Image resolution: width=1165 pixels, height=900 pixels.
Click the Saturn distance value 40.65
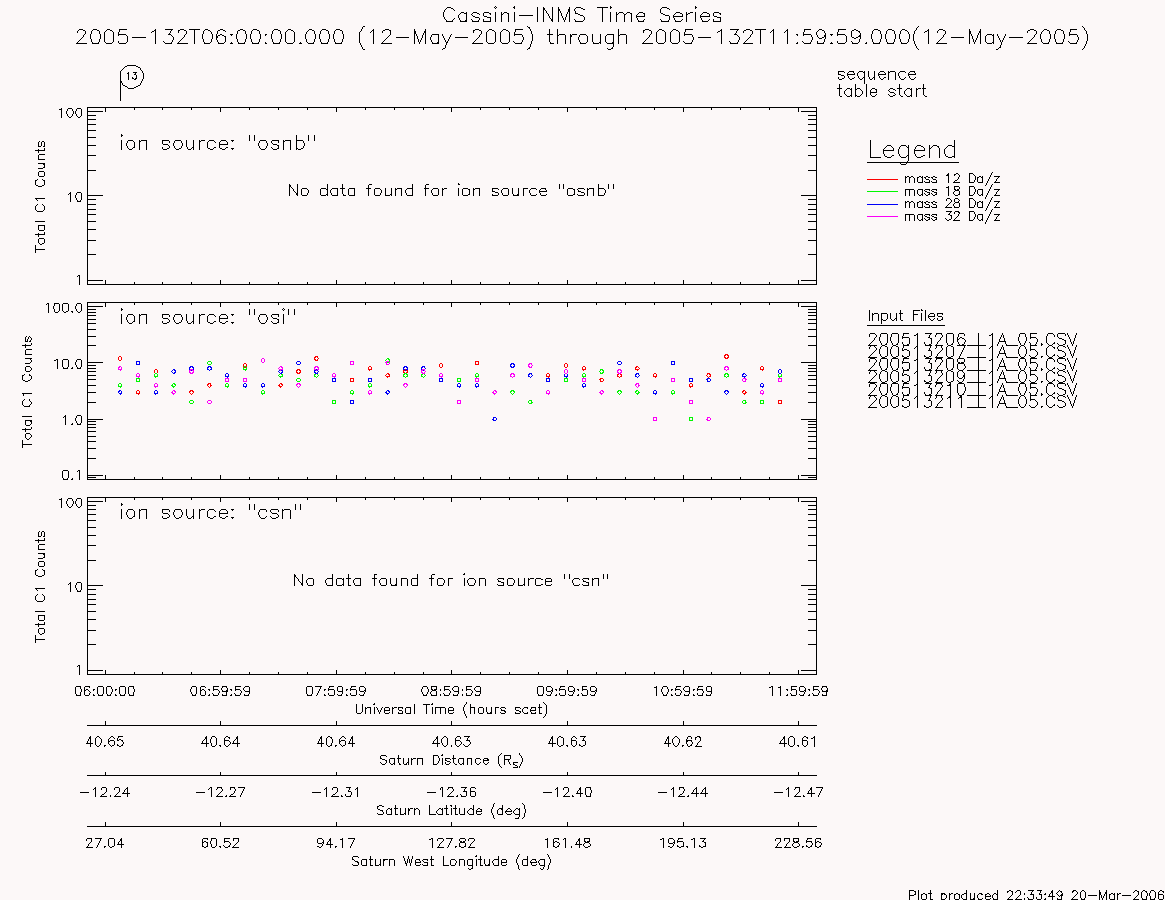click(x=105, y=742)
